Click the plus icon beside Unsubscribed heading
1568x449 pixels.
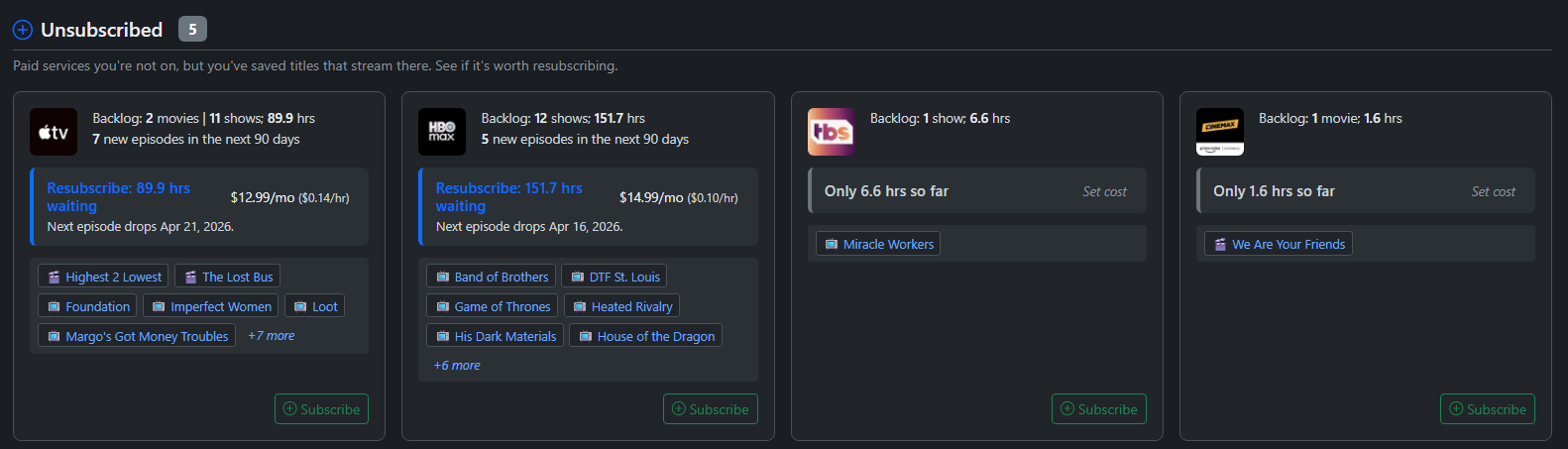click(23, 30)
